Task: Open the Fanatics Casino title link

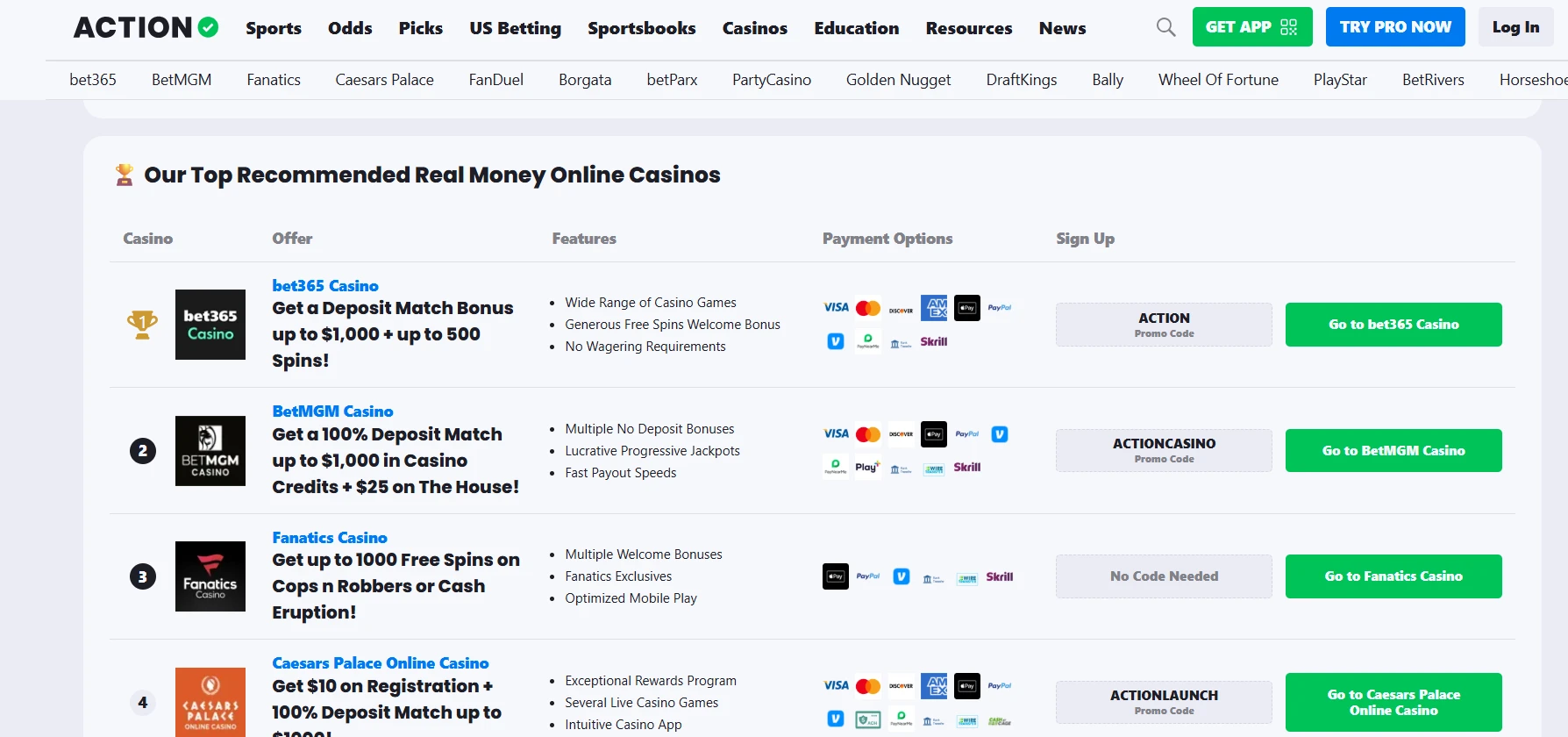Action: (330, 538)
